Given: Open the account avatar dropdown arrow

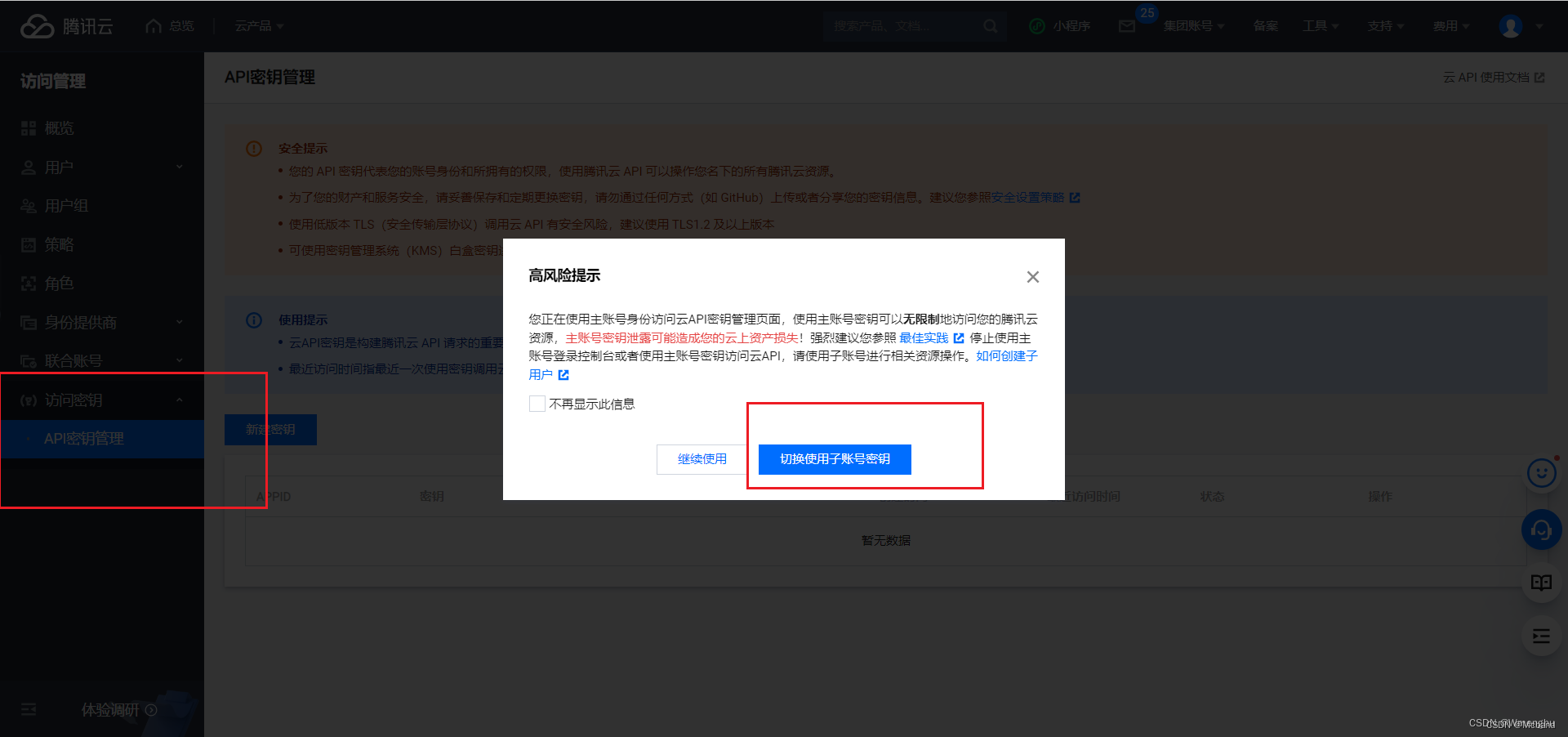Looking at the screenshot, I should tap(1539, 26).
